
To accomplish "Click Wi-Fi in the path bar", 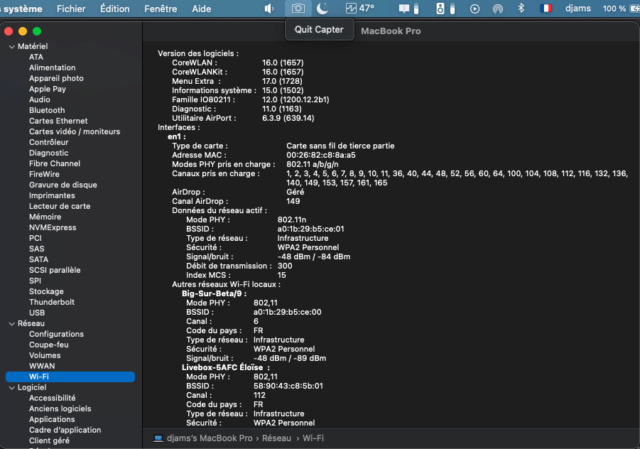I will [313, 438].
